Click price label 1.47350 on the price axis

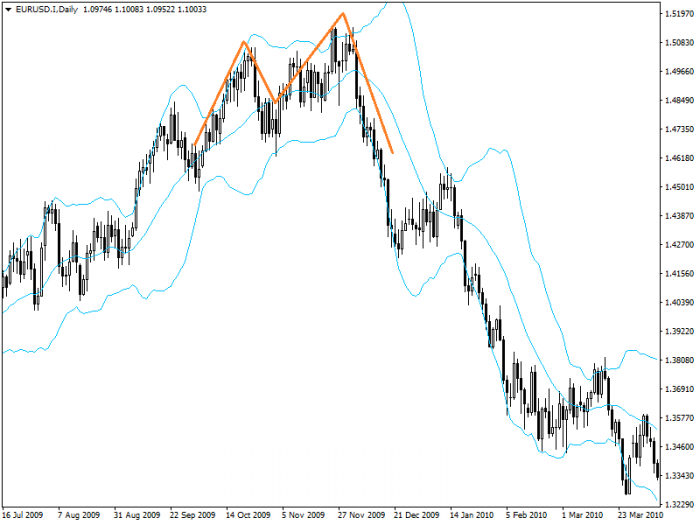(x=679, y=129)
